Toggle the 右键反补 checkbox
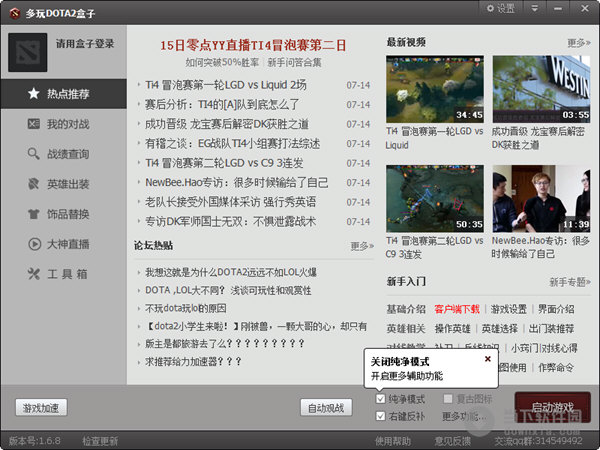The width and height of the screenshot is (600, 450). [380, 416]
